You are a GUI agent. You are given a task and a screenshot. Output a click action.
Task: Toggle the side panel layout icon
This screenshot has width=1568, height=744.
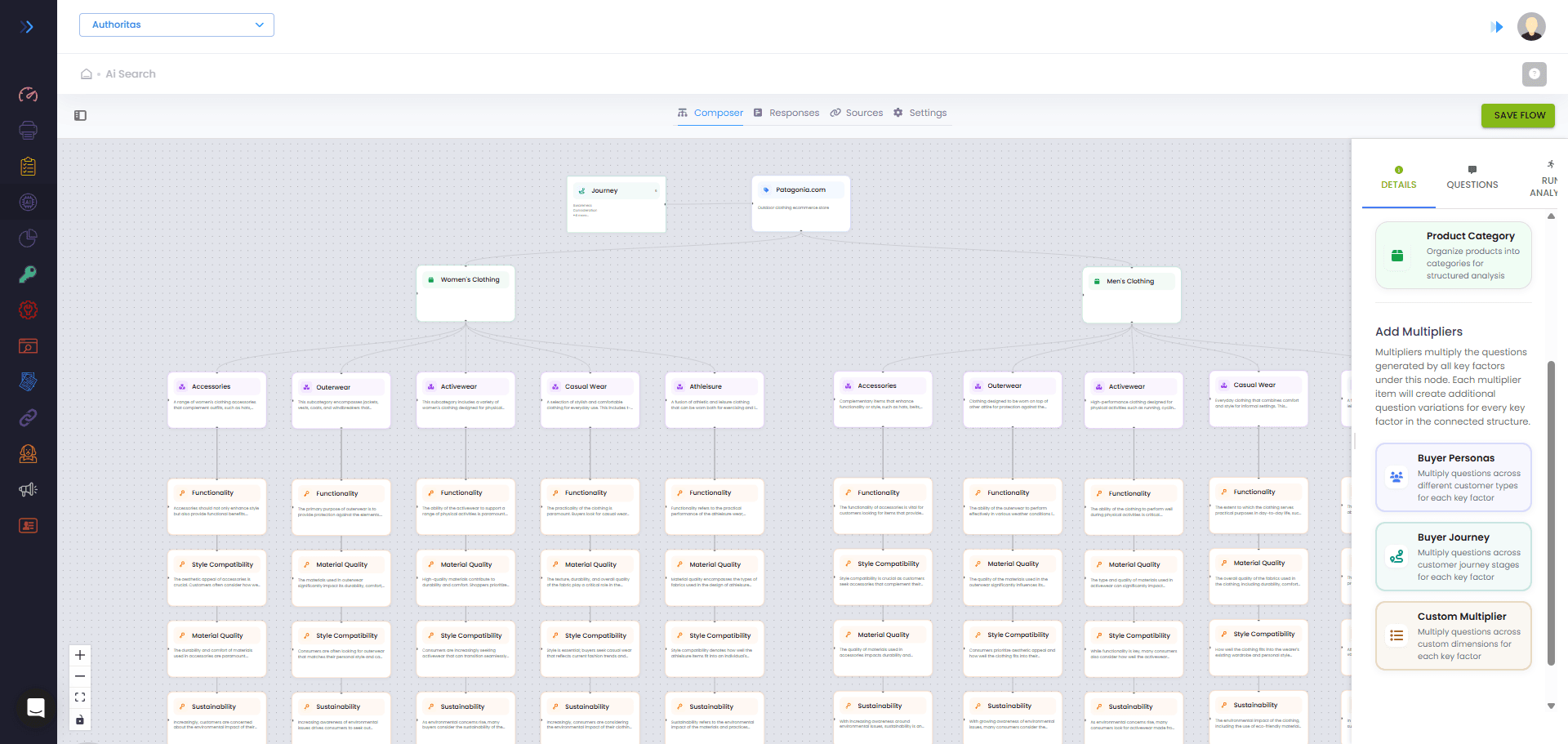coord(80,116)
